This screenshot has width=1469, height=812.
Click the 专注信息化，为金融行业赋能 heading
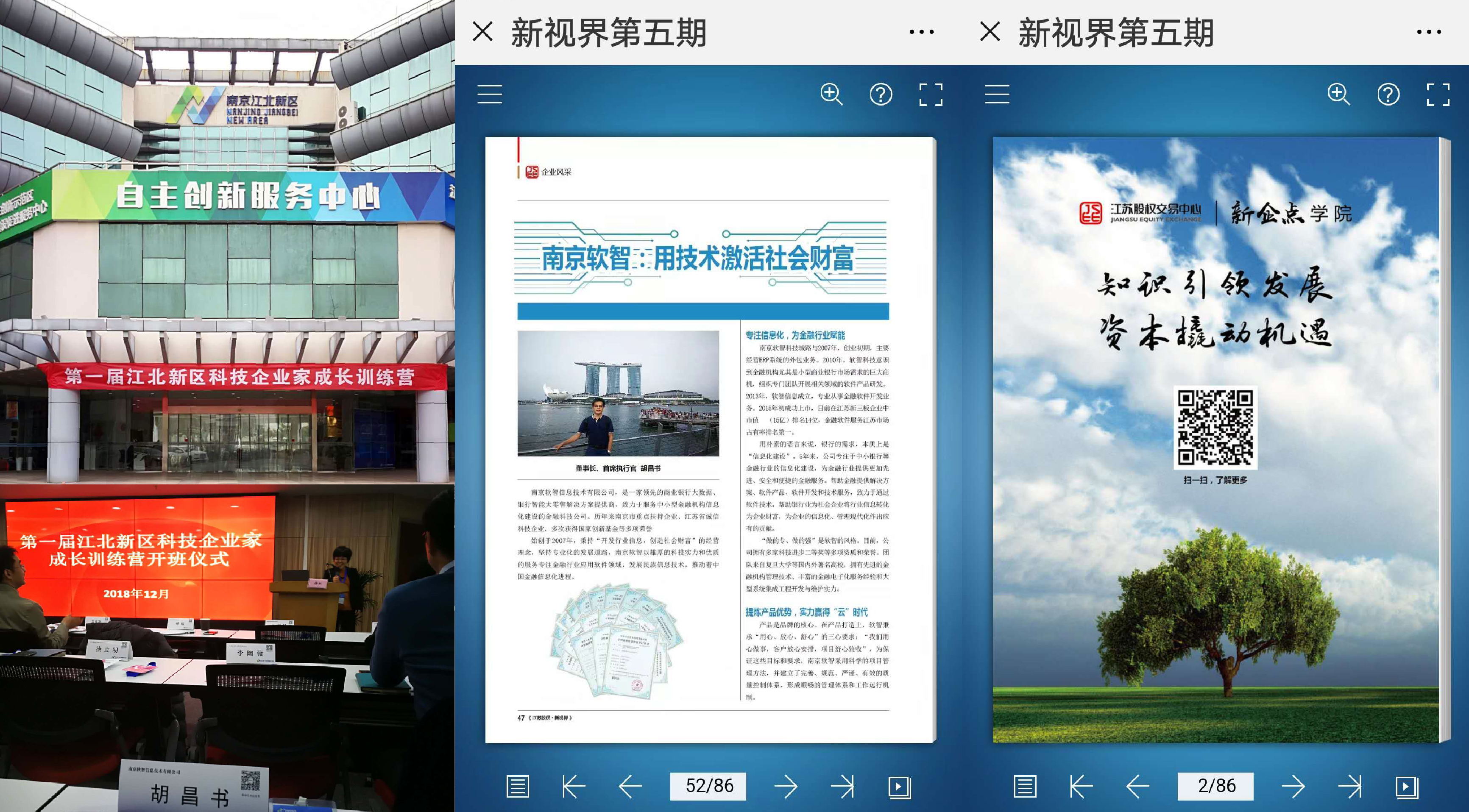tap(795, 335)
